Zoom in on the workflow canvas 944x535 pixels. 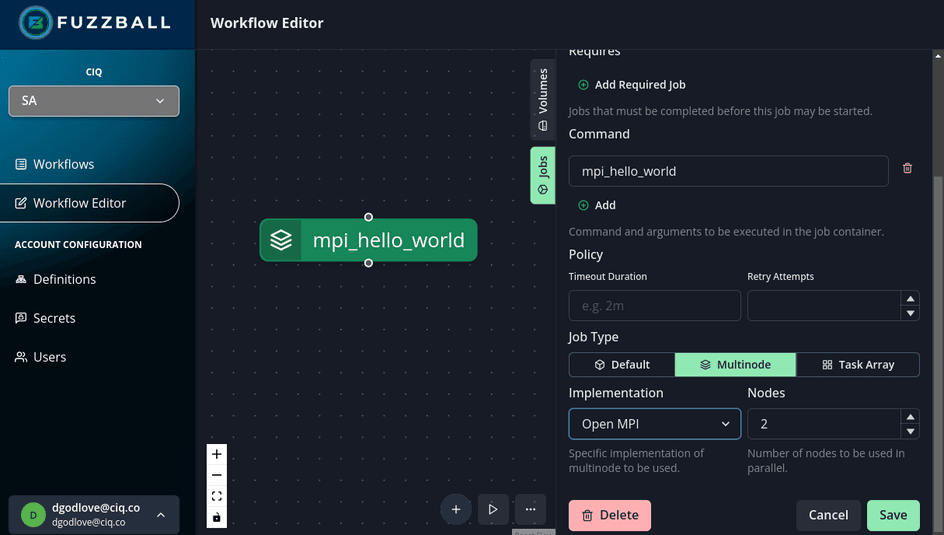[x=217, y=454]
